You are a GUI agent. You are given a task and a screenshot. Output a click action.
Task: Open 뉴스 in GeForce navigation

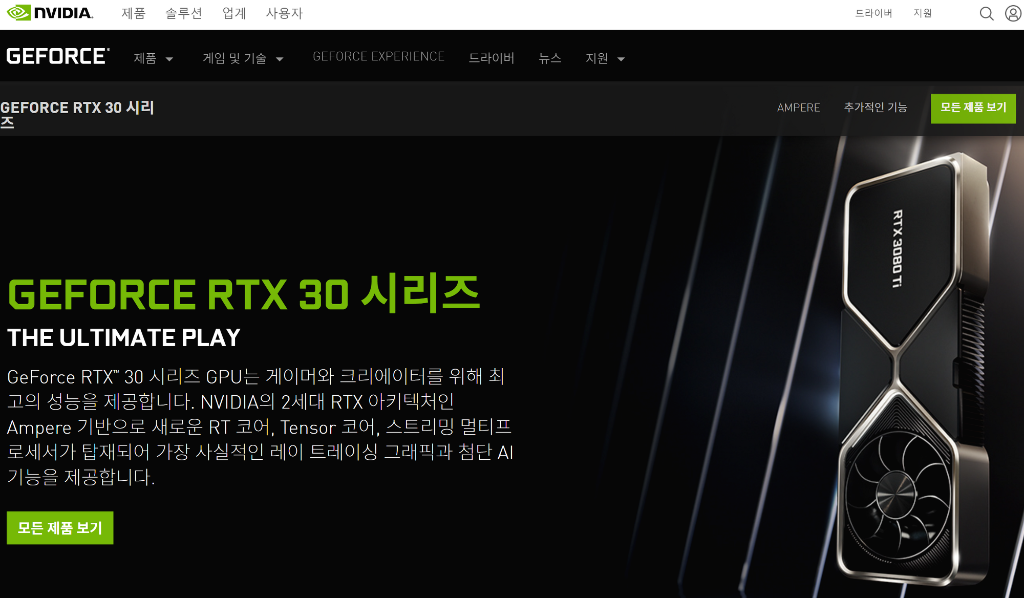pyautogui.click(x=550, y=59)
